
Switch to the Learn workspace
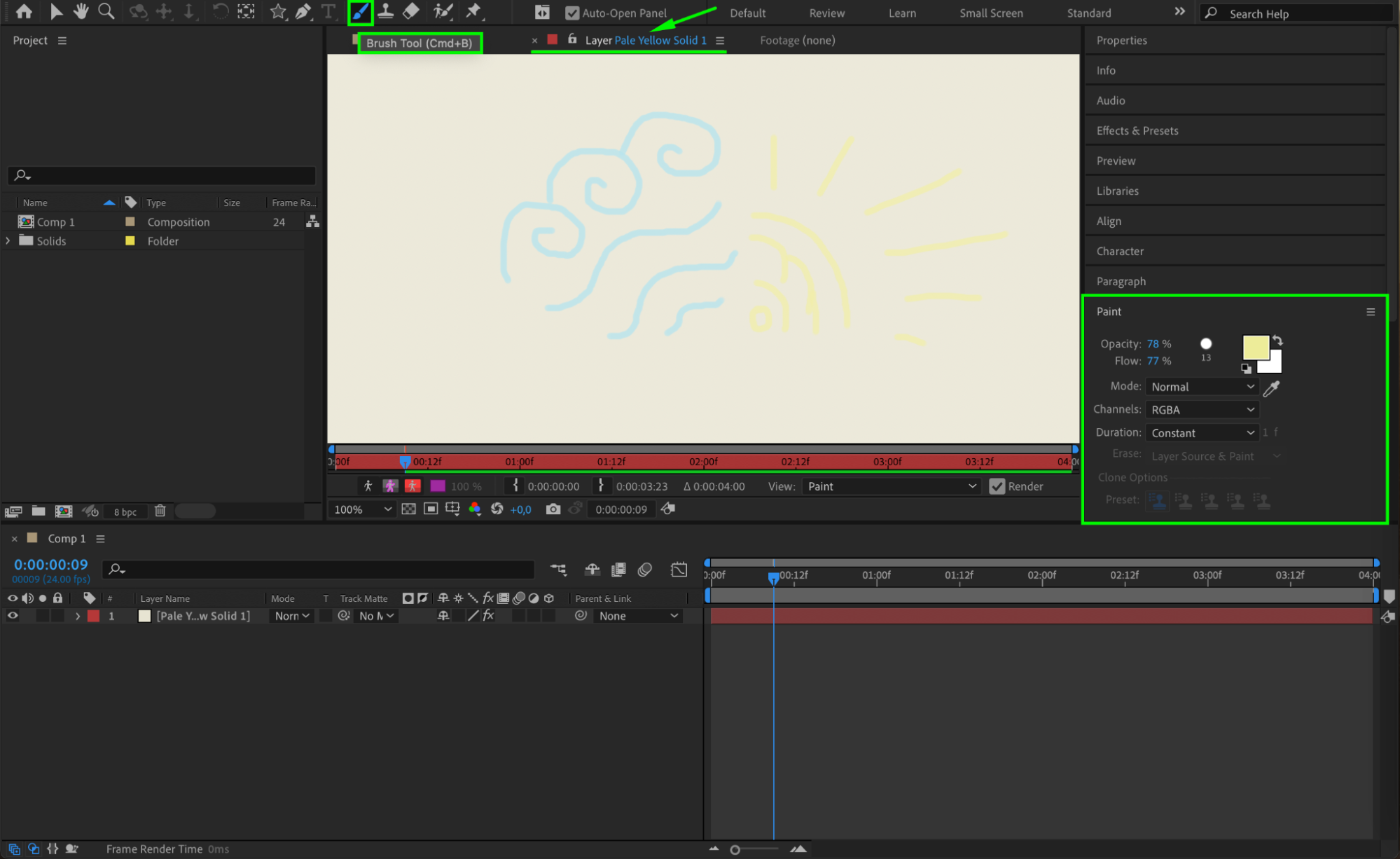(902, 13)
